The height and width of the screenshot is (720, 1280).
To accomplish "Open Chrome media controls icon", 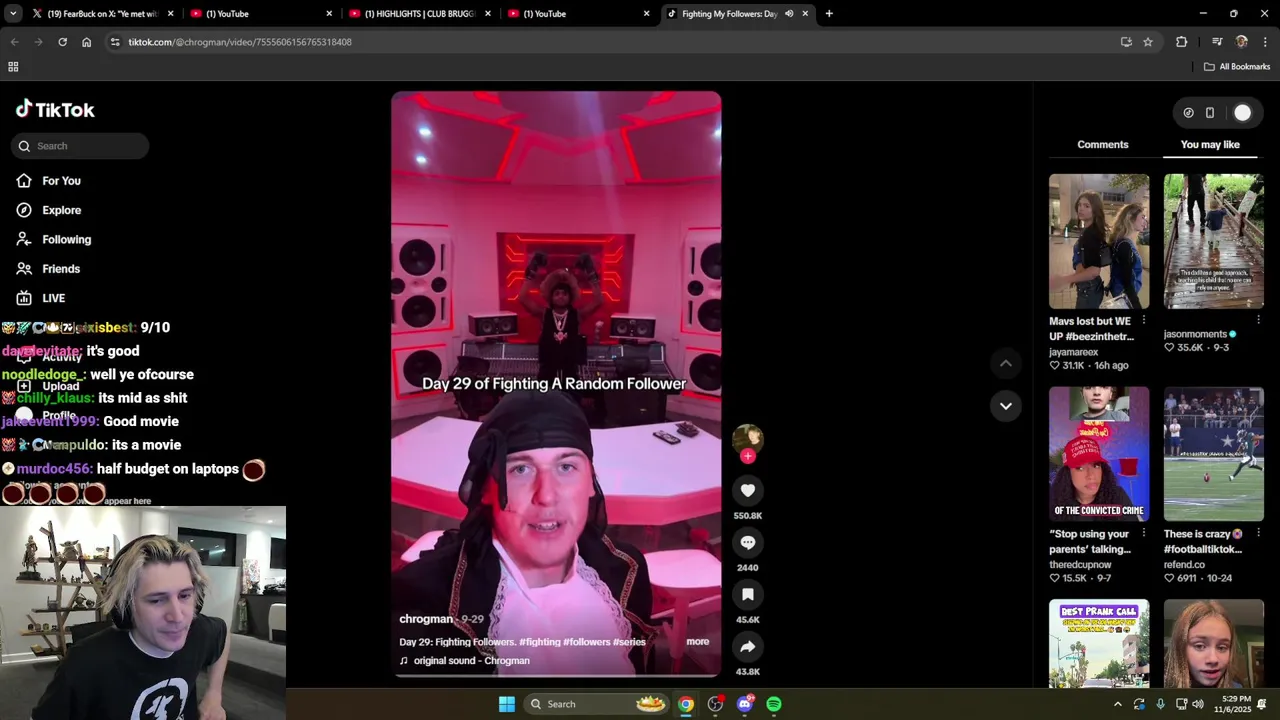I will (x=1217, y=42).
